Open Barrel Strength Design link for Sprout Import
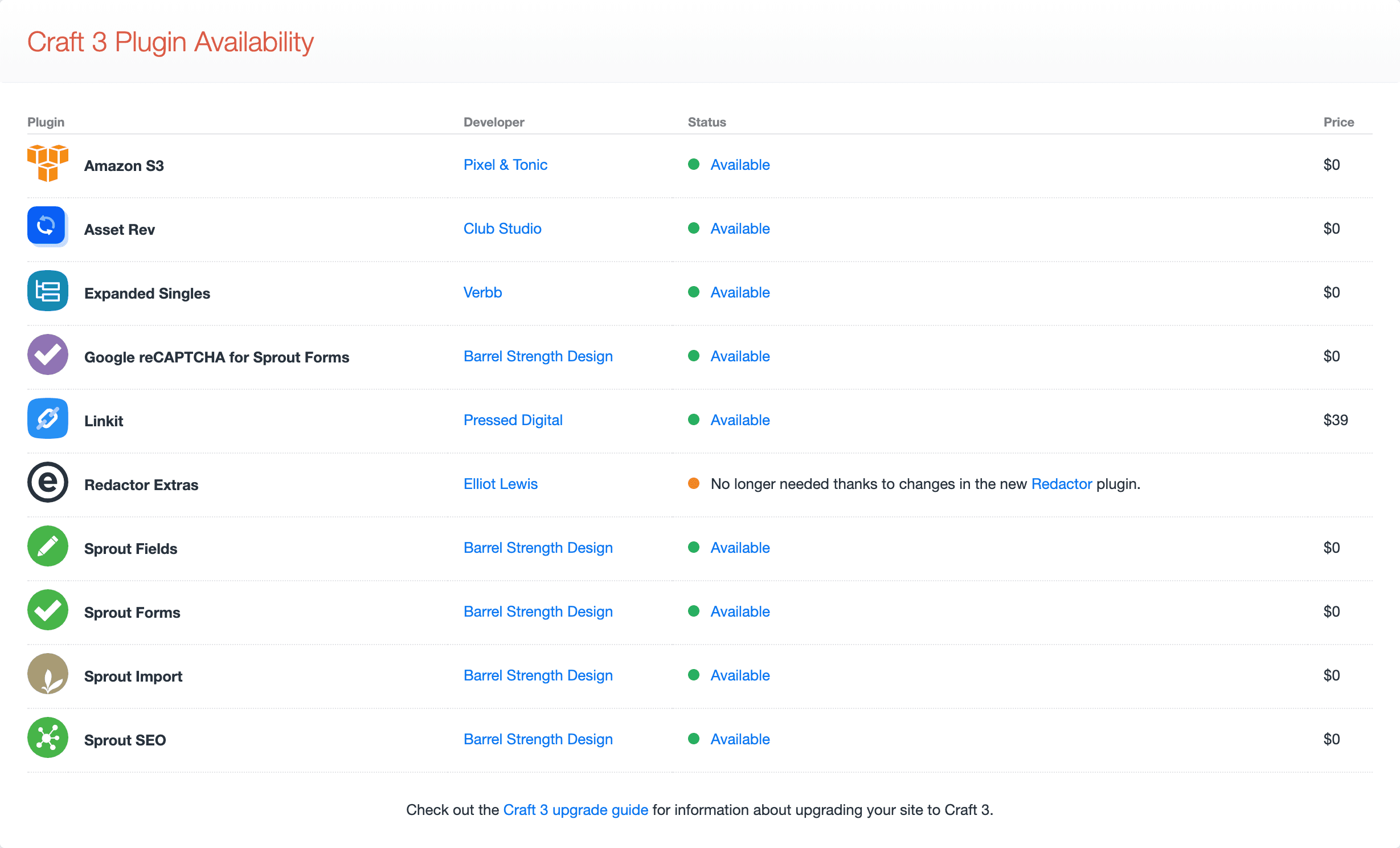Image resolution: width=1400 pixels, height=848 pixels. point(538,675)
